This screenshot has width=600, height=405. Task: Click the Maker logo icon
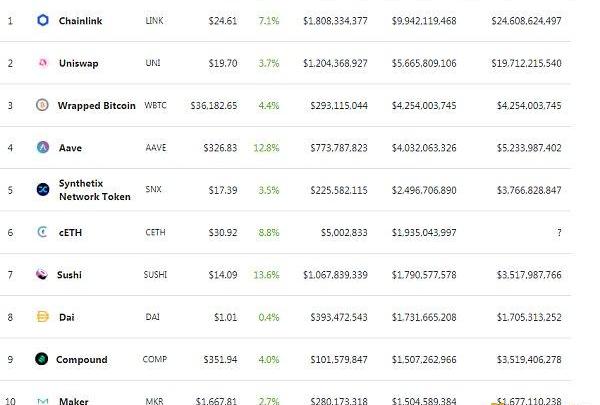tap(43, 400)
